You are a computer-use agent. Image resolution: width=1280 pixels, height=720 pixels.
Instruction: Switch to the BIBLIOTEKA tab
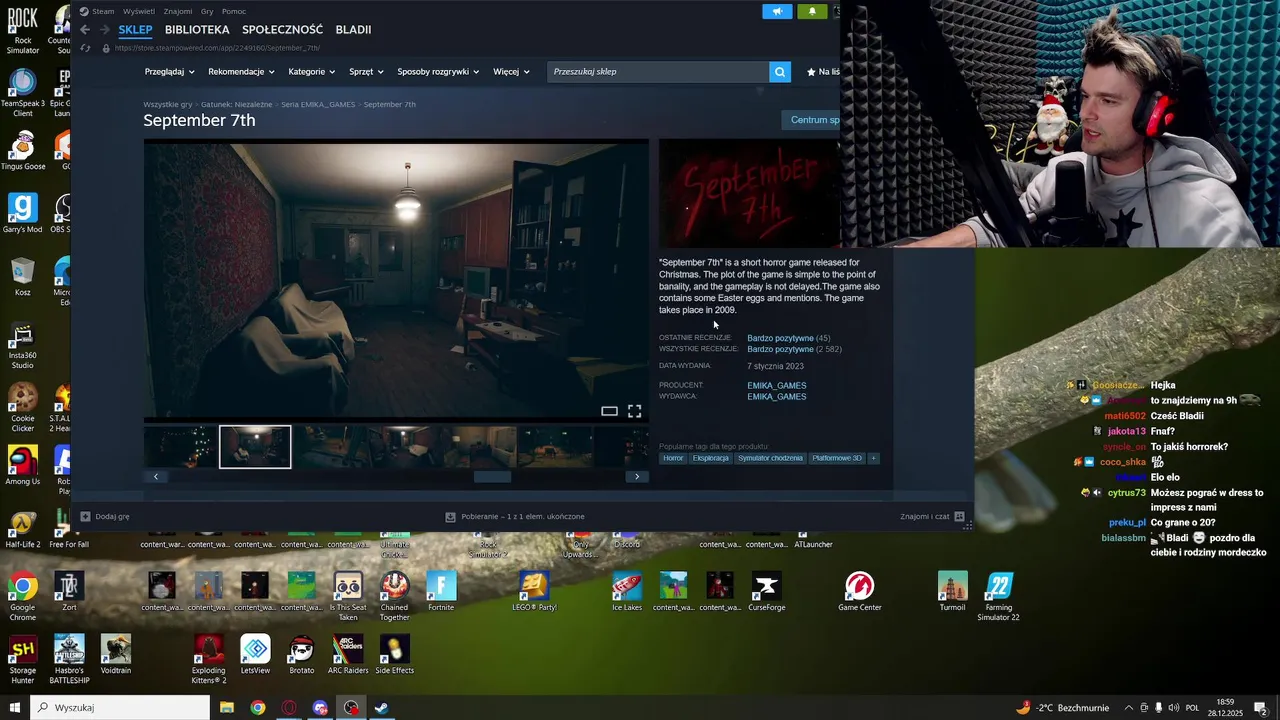pos(197,30)
